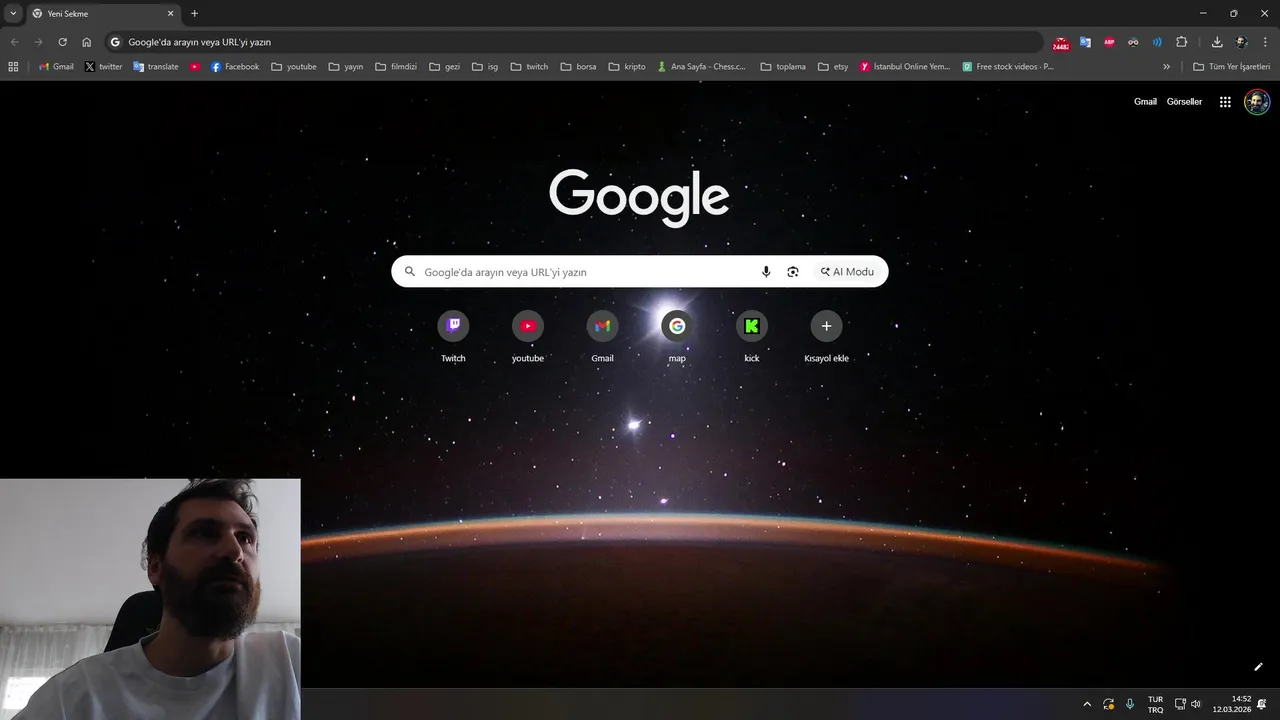This screenshot has height=720, width=1280.
Task: Open the Tüm Yer İşaretleri folder
Action: pos(1231,67)
